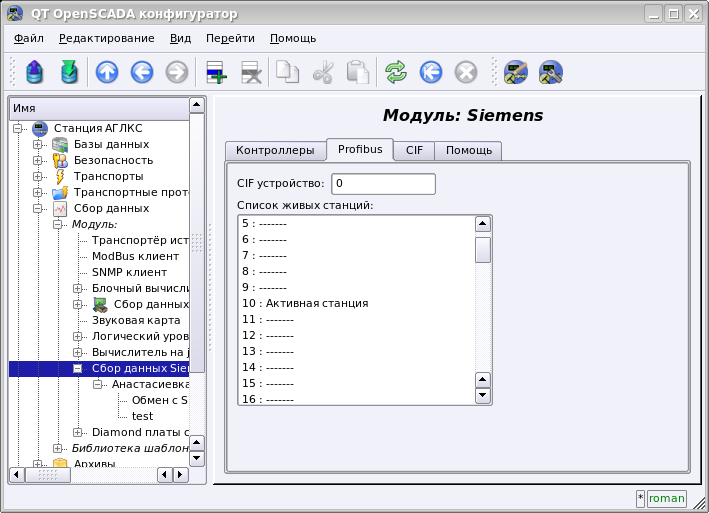Screen dimensions: 709x513
Task: Switch to the Контроллеры tab
Action: click(x=275, y=151)
